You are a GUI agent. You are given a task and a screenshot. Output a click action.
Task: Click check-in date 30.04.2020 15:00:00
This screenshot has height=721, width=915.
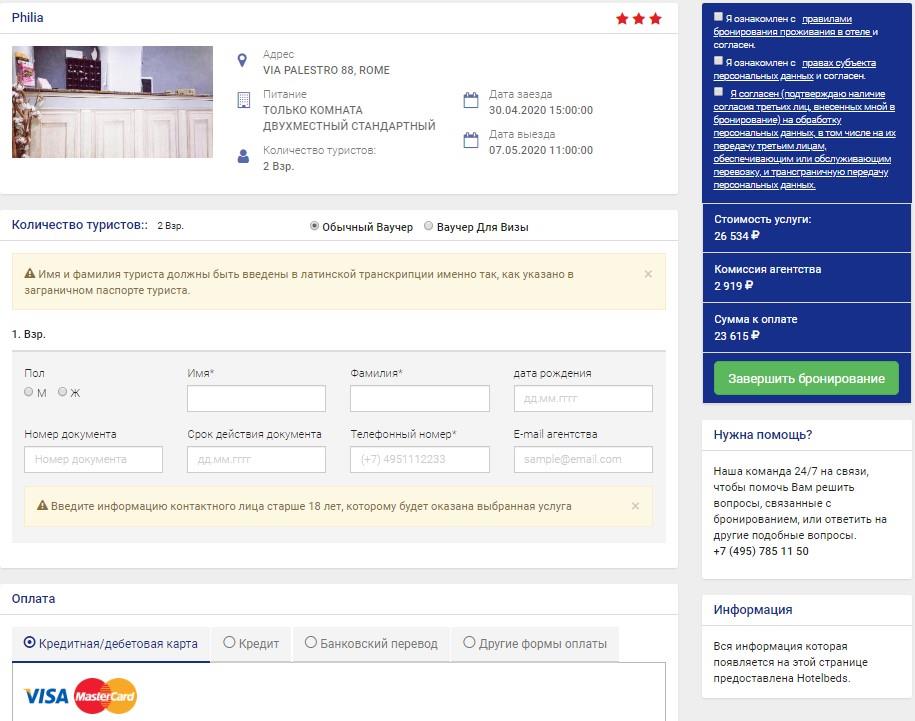point(541,110)
